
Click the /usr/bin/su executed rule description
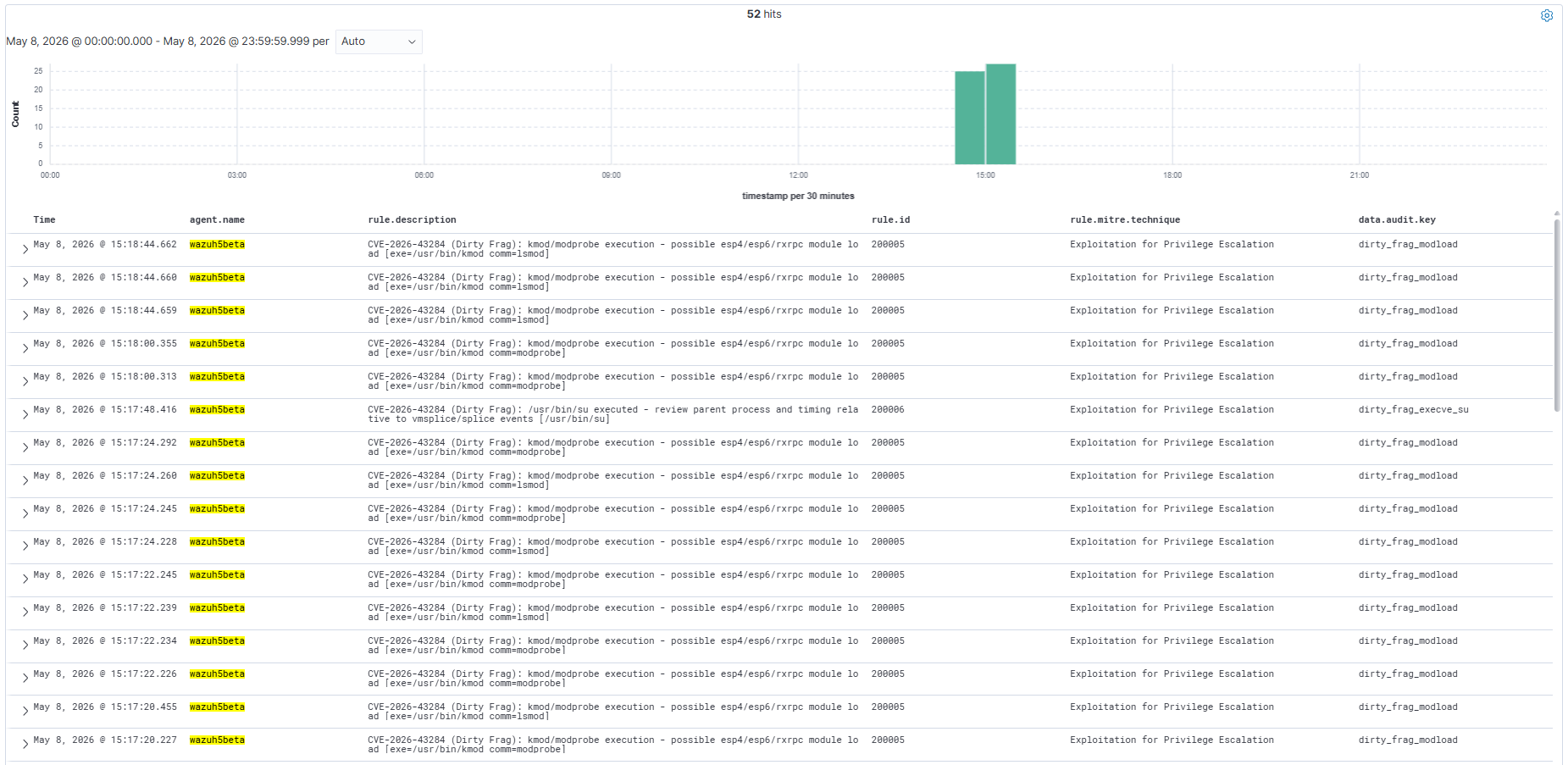pos(612,414)
